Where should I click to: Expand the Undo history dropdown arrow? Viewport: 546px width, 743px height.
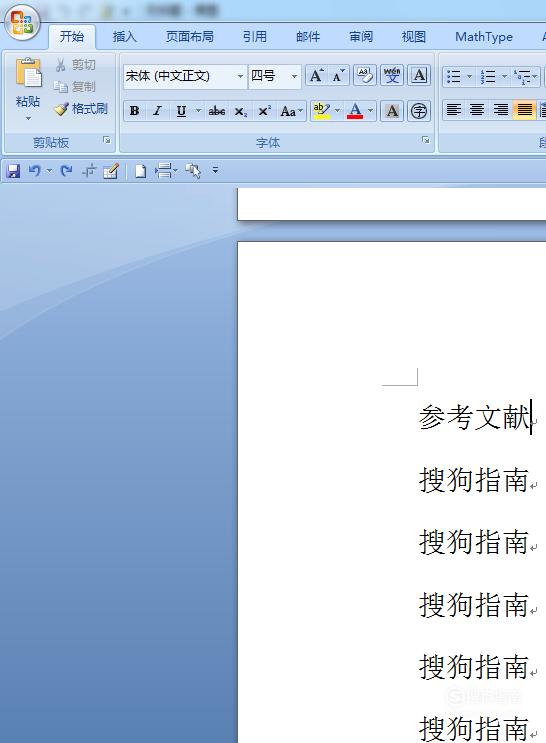pyautogui.click(x=49, y=171)
